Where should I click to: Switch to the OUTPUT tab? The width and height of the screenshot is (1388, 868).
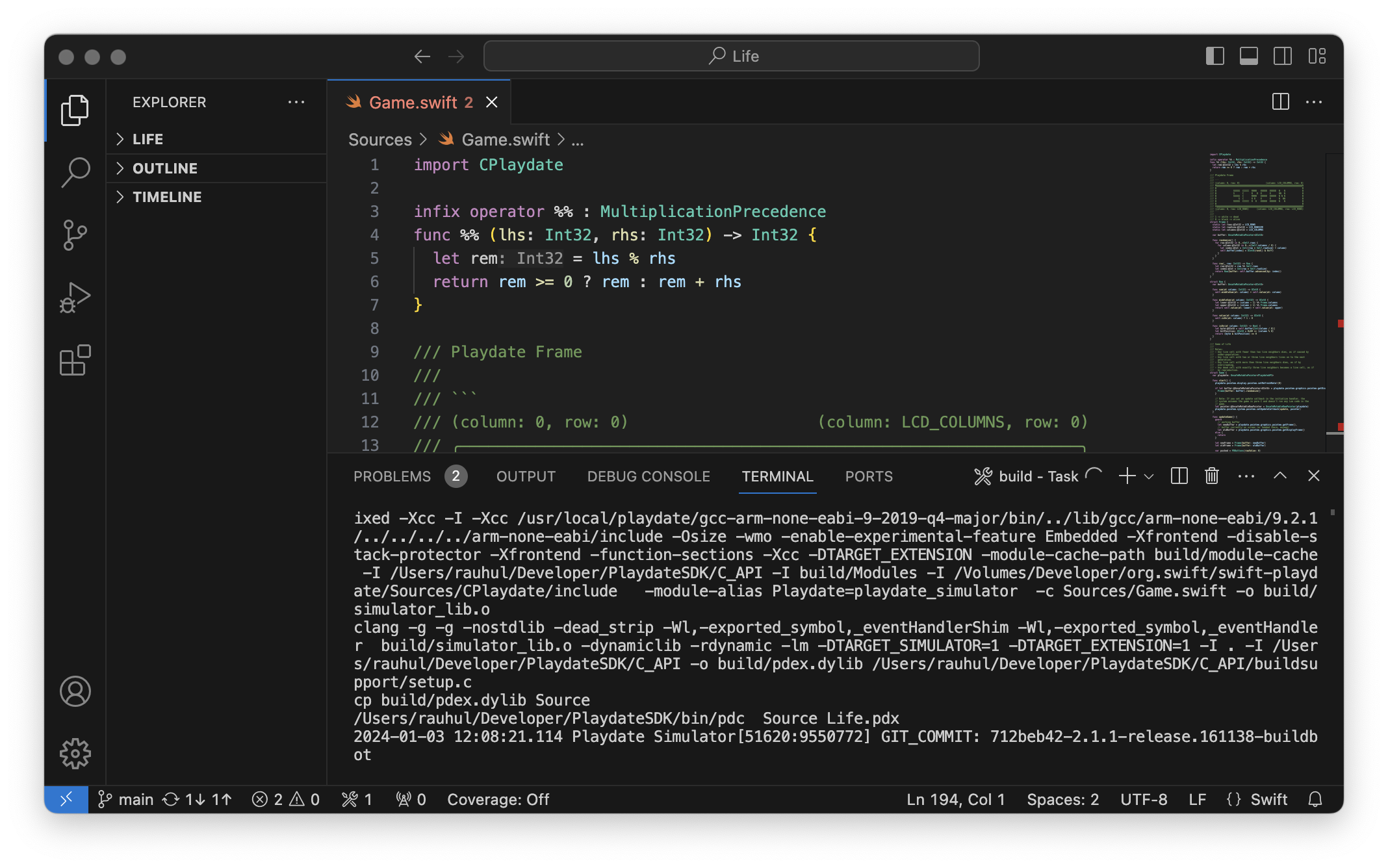tap(526, 476)
